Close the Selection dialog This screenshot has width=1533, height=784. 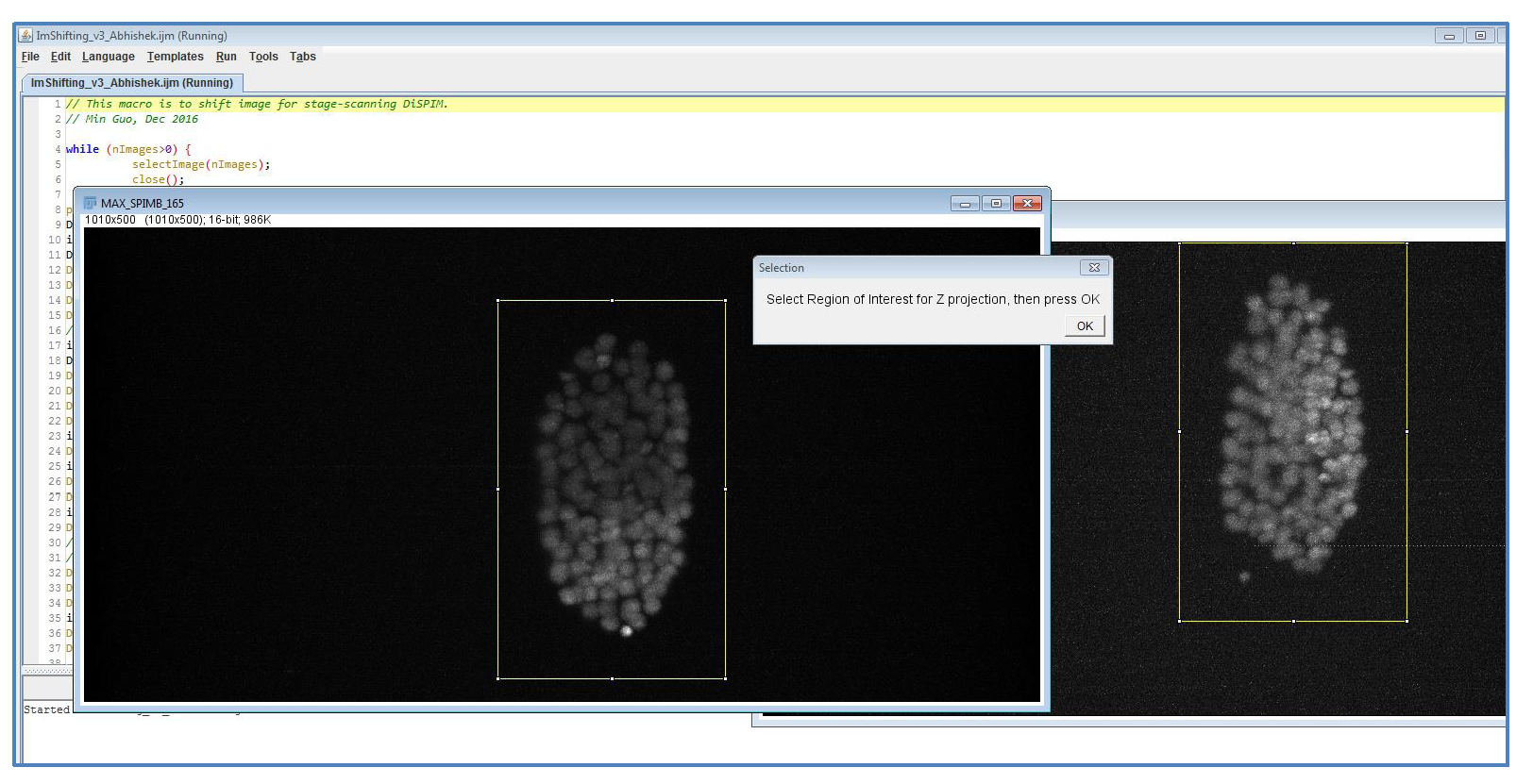pyautogui.click(x=1094, y=268)
